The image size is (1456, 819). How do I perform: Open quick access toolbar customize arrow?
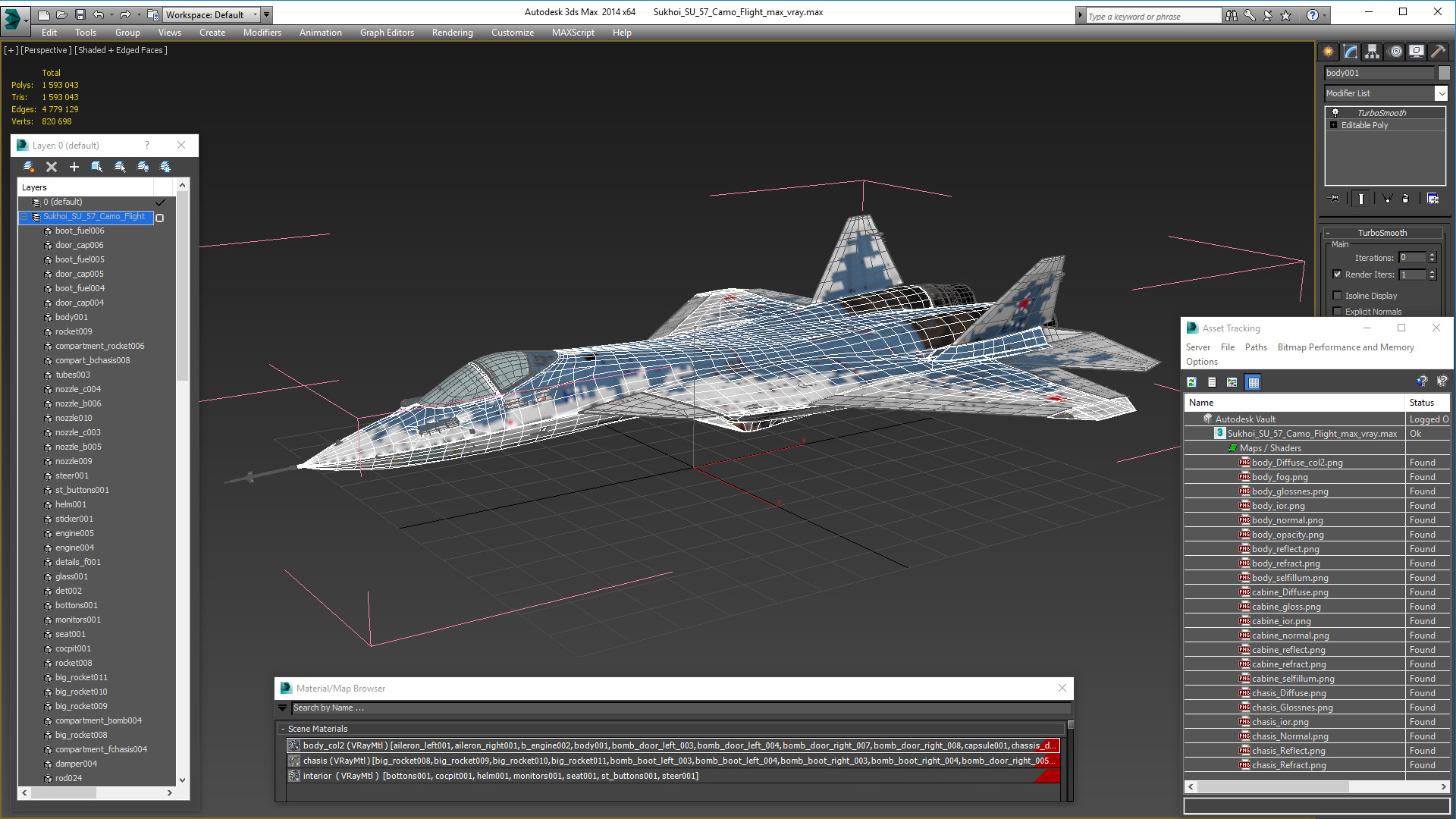point(266,14)
